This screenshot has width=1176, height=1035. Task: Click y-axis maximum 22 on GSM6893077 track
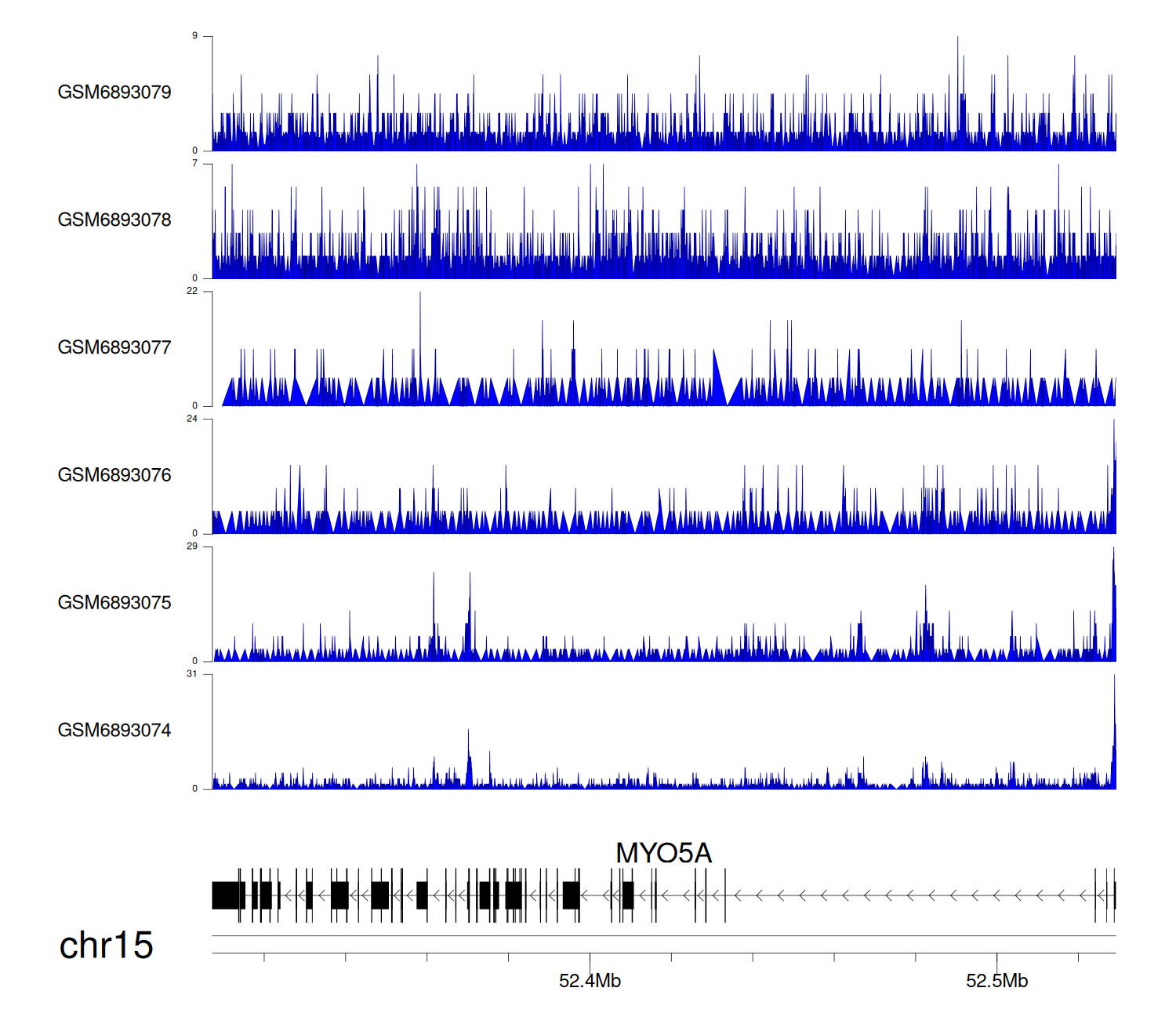(x=193, y=292)
